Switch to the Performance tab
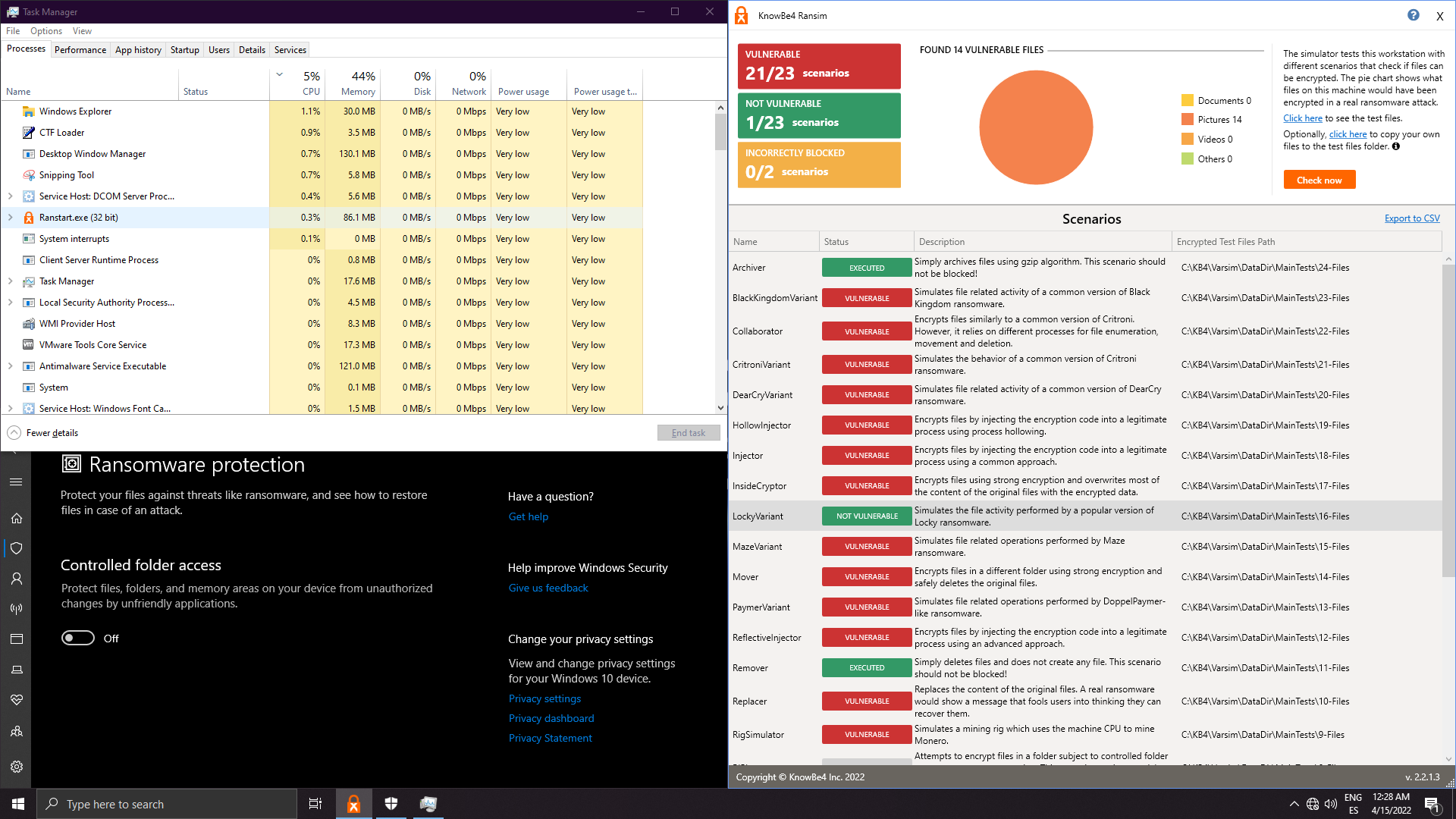This screenshot has width=1456, height=819. coord(80,50)
